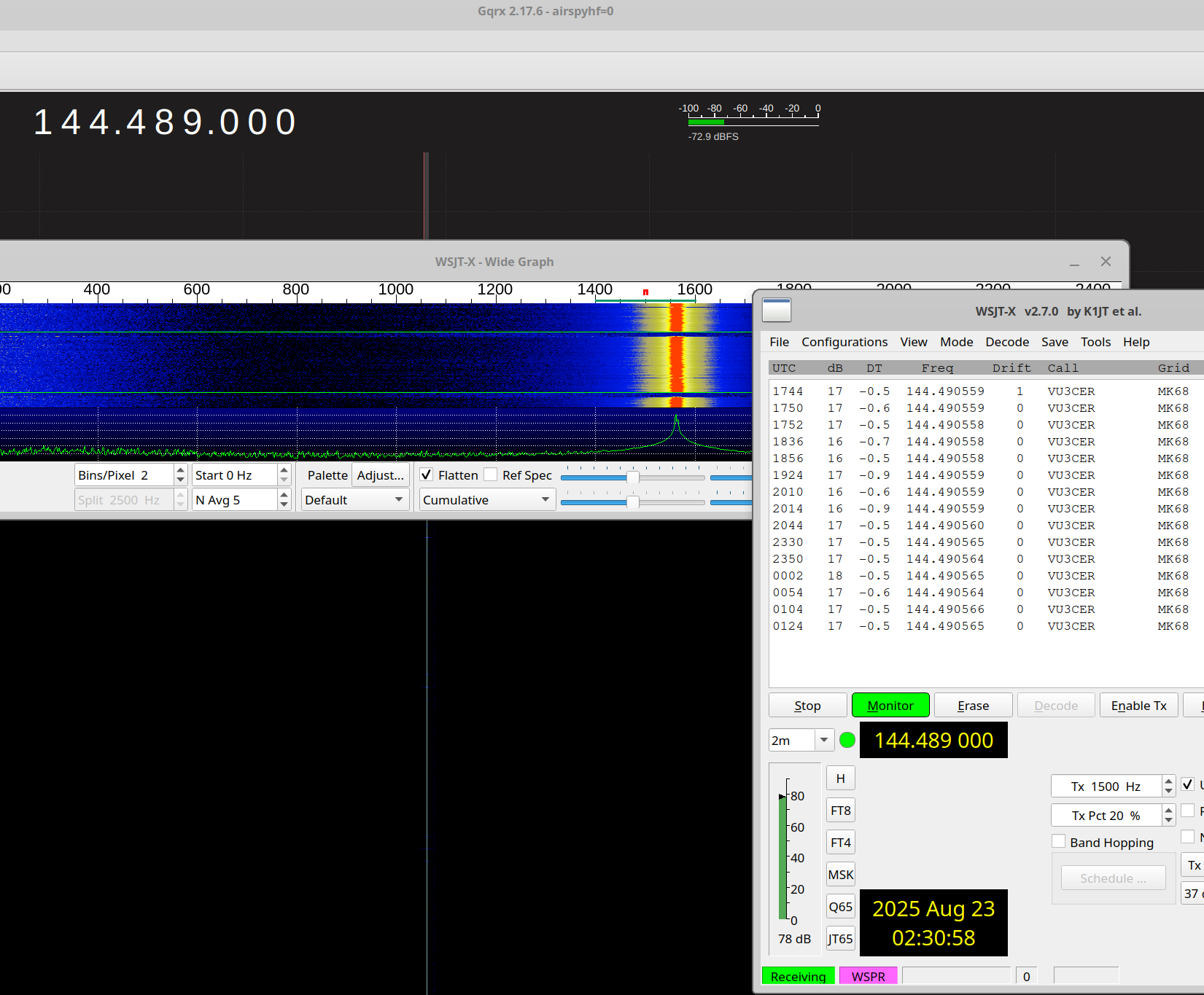Screen dimensions: 1204x995
Task: Click the H mode button
Action: (840, 779)
